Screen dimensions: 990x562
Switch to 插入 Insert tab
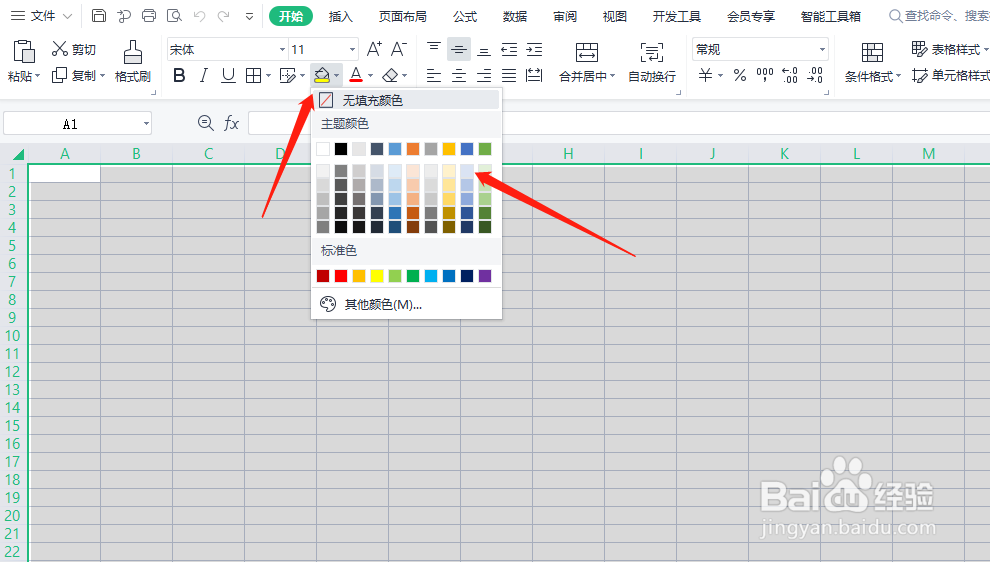pos(340,16)
